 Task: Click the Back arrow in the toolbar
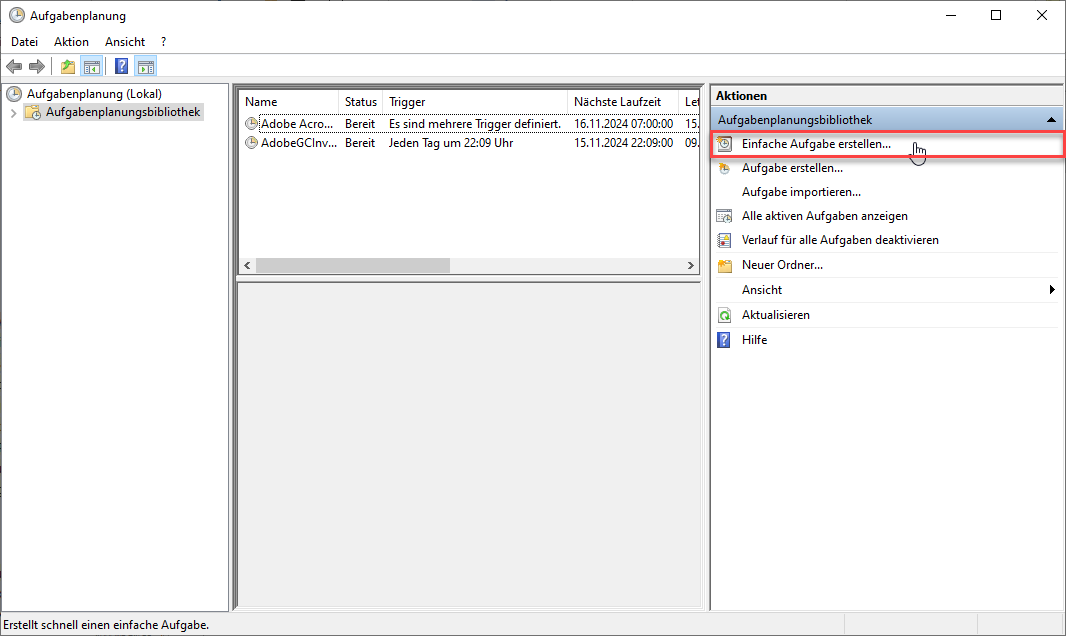coord(14,67)
